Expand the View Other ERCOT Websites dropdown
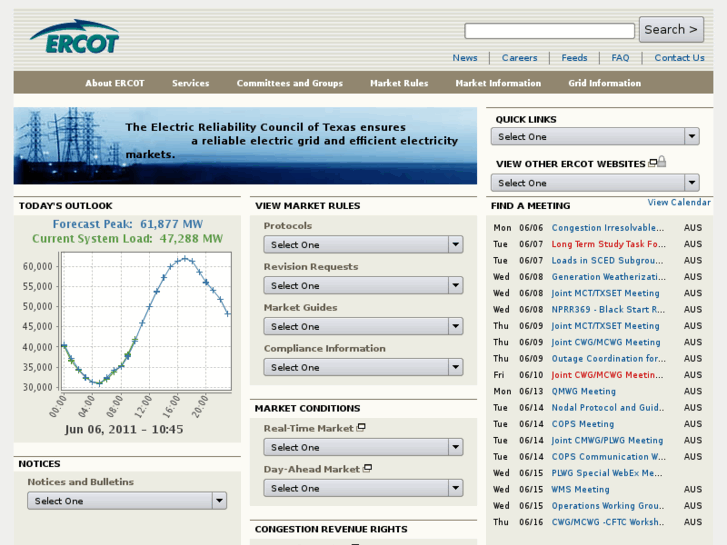This screenshot has height=545, width=727. click(x=594, y=183)
